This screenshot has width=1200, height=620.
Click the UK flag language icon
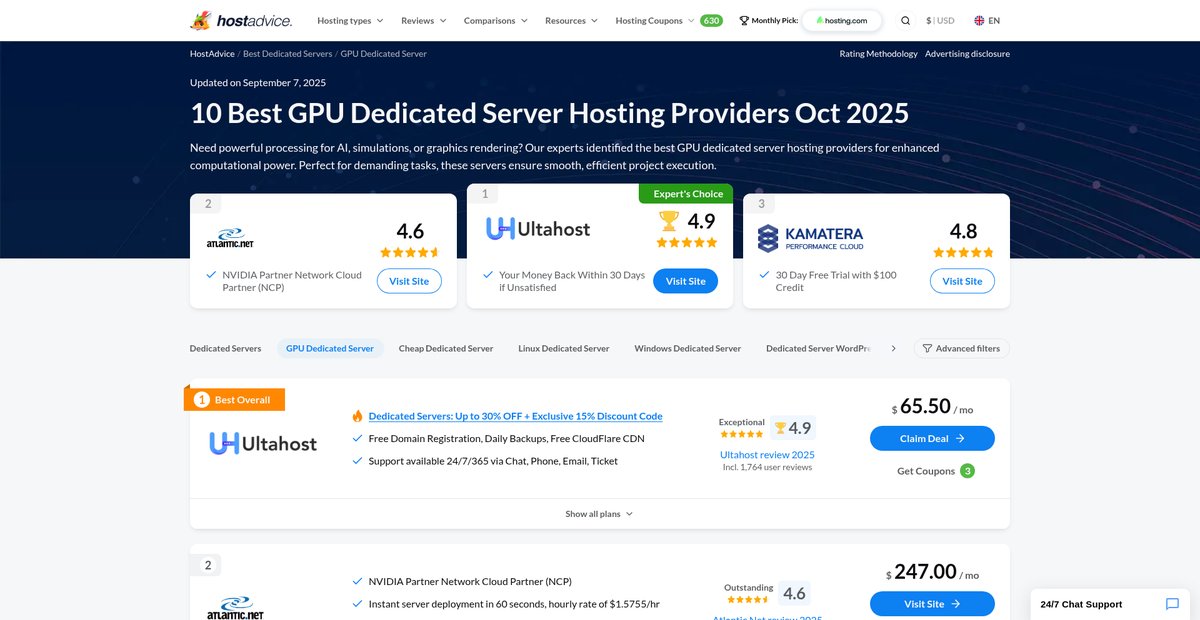click(978, 20)
